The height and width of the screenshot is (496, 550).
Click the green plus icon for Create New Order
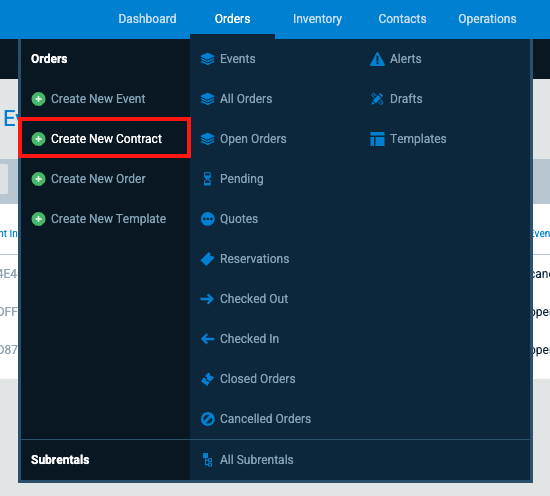(x=38, y=179)
